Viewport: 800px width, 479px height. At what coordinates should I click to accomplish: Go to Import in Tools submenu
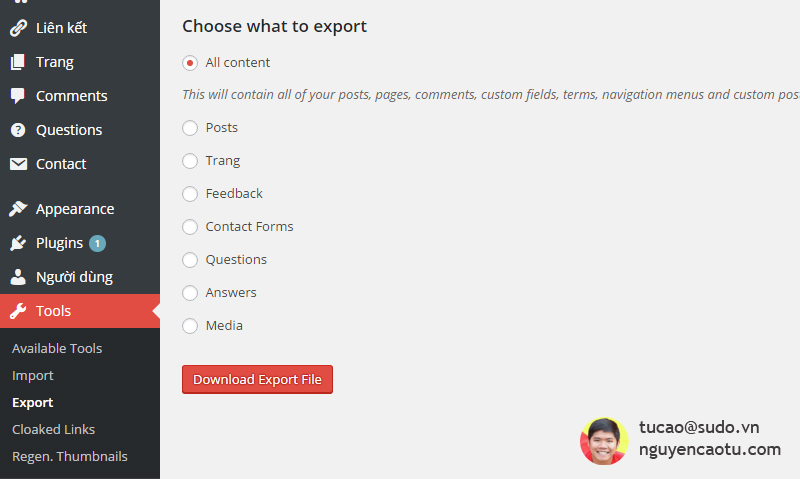(x=33, y=375)
